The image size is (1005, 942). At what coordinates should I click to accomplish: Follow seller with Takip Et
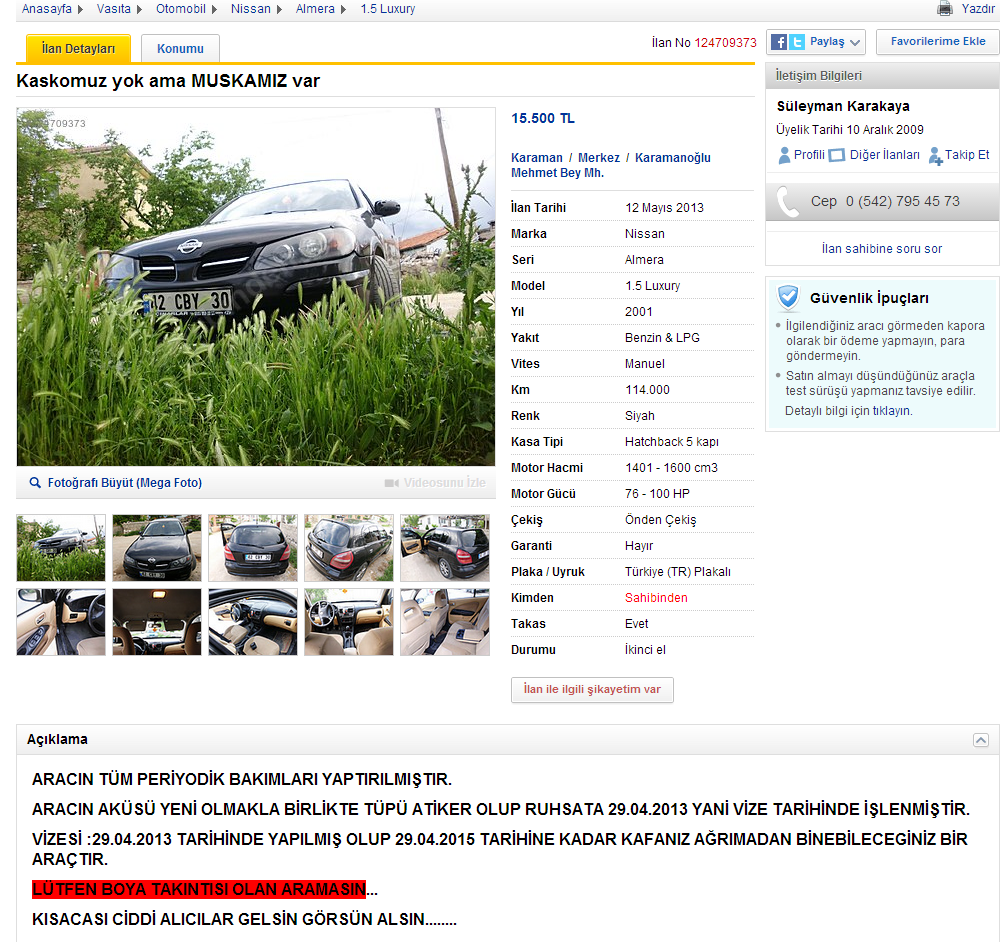967,155
